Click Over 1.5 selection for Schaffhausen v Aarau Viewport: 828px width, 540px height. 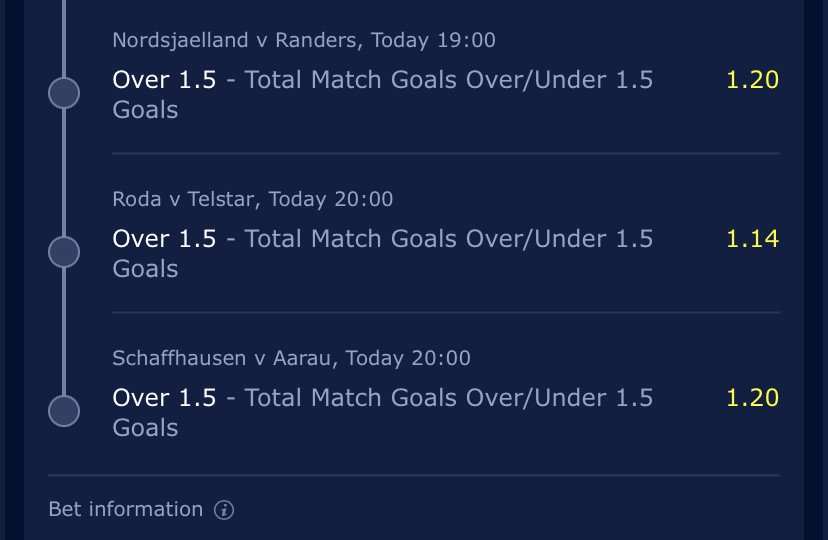pyautogui.click(x=164, y=397)
